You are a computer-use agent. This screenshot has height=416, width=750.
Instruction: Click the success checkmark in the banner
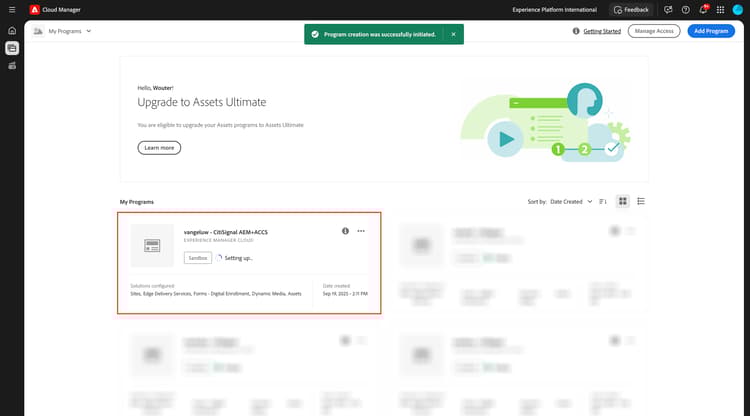pos(315,34)
